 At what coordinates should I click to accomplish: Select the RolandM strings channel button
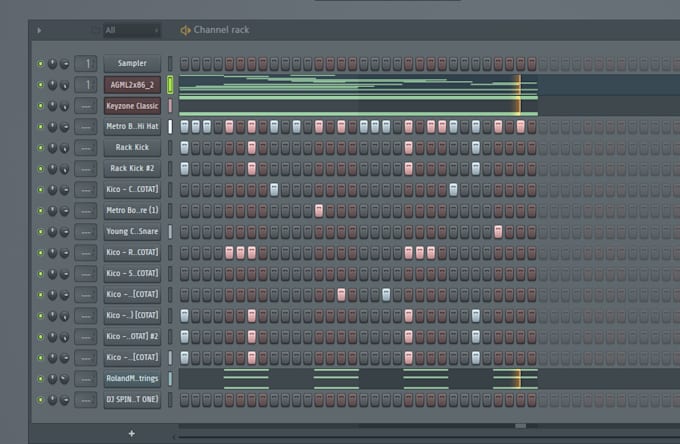132,379
